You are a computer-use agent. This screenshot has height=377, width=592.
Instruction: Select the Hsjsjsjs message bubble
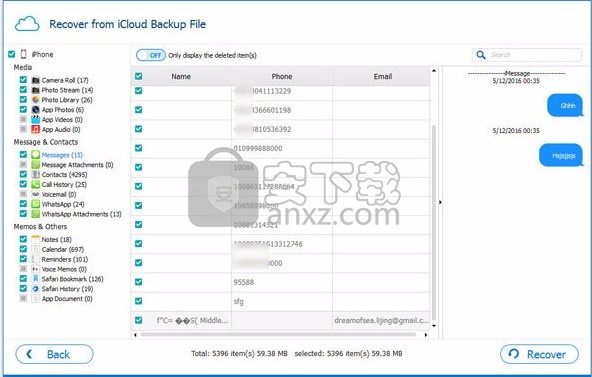click(x=561, y=155)
